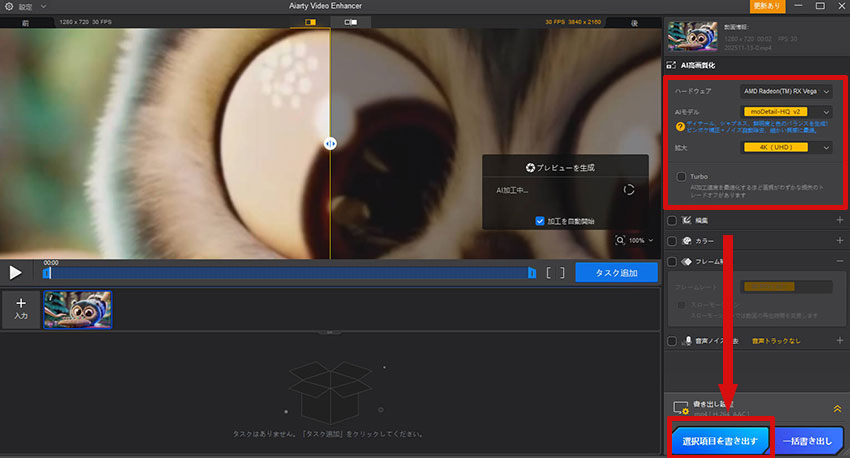Enable the 音声ノイズ除去 checkbox
The image size is (850, 458).
tap(672, 341)
